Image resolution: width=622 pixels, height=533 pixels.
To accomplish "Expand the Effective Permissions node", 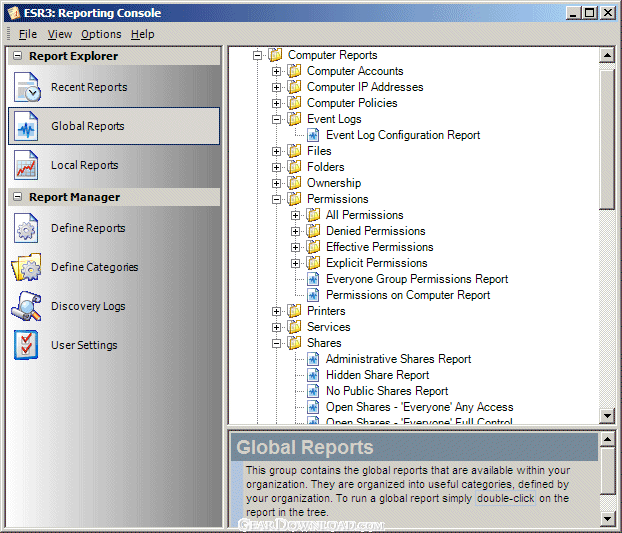I will point(295,247).
